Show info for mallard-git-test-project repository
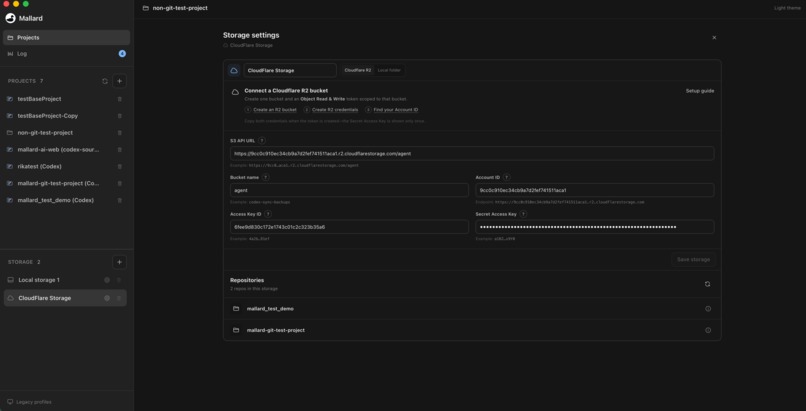The height and width of the screenshot is (411, 806). 708,330
